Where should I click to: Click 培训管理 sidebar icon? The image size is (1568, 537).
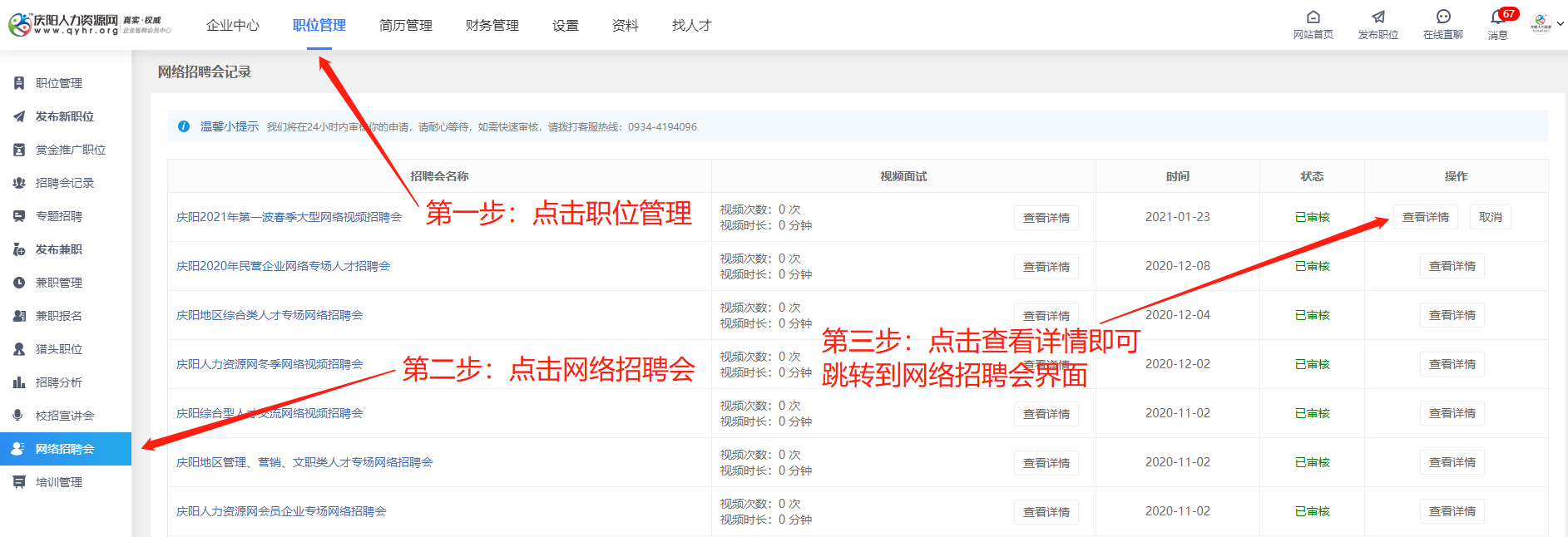click(x=19, y=482)
